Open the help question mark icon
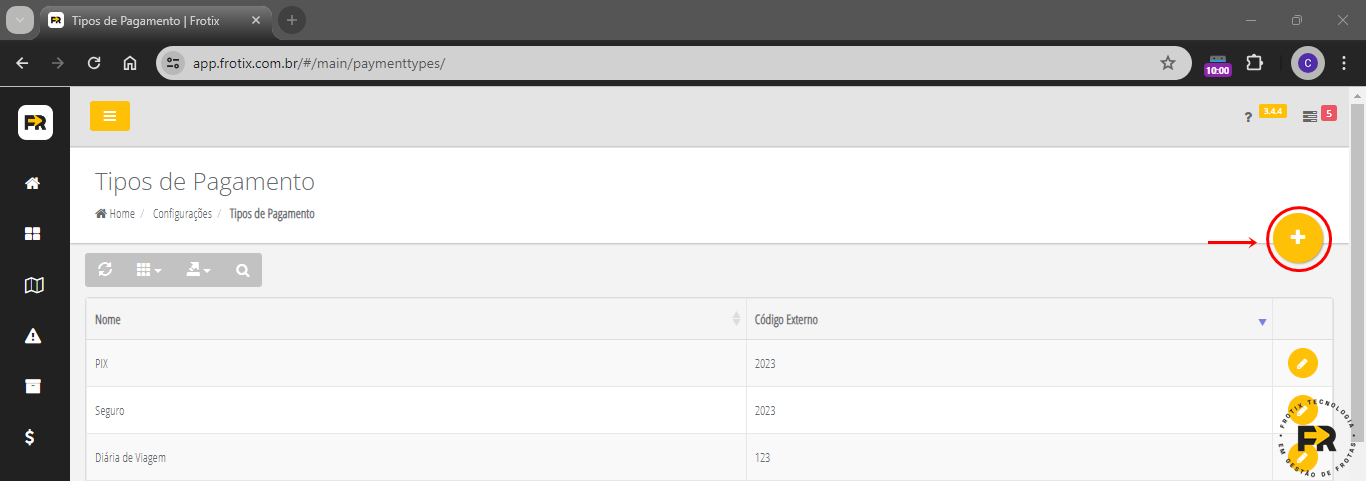Viewport: 1366px width, 481px height. (1248, 118)
